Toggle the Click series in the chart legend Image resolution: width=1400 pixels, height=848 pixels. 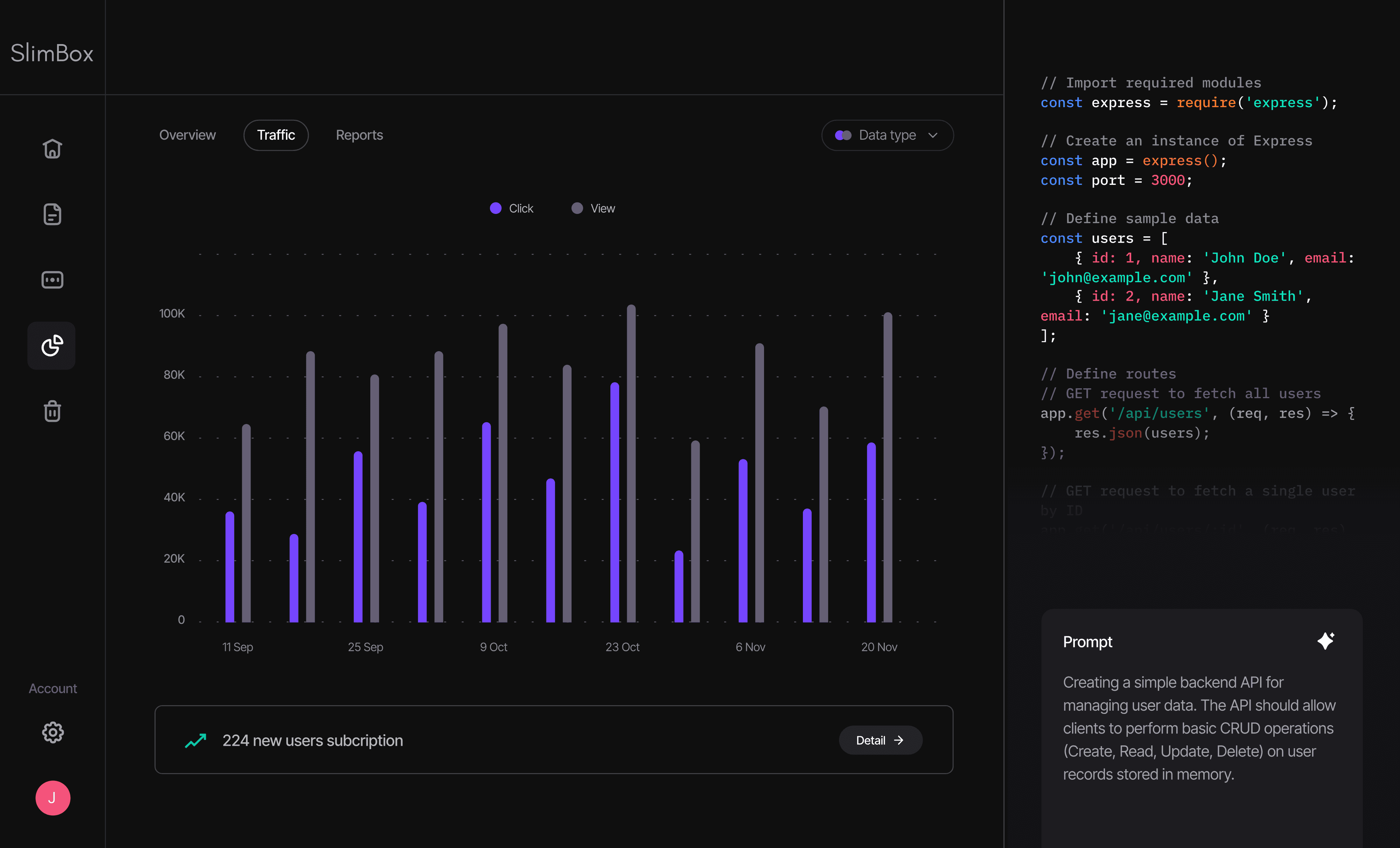pyautogui.click(x=511, y=208)
